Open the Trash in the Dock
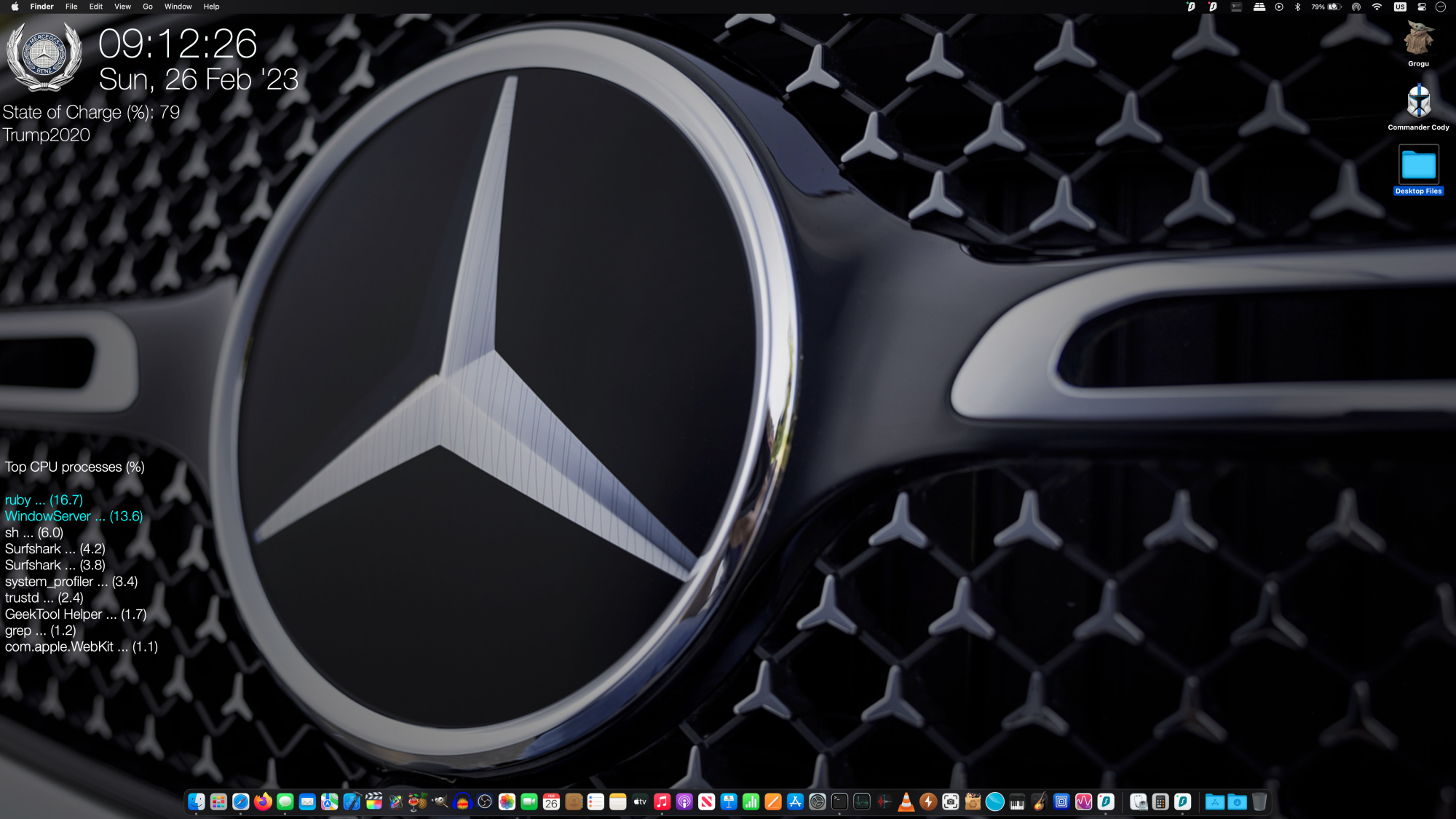1456x819 pixels. coord(1259,802)
